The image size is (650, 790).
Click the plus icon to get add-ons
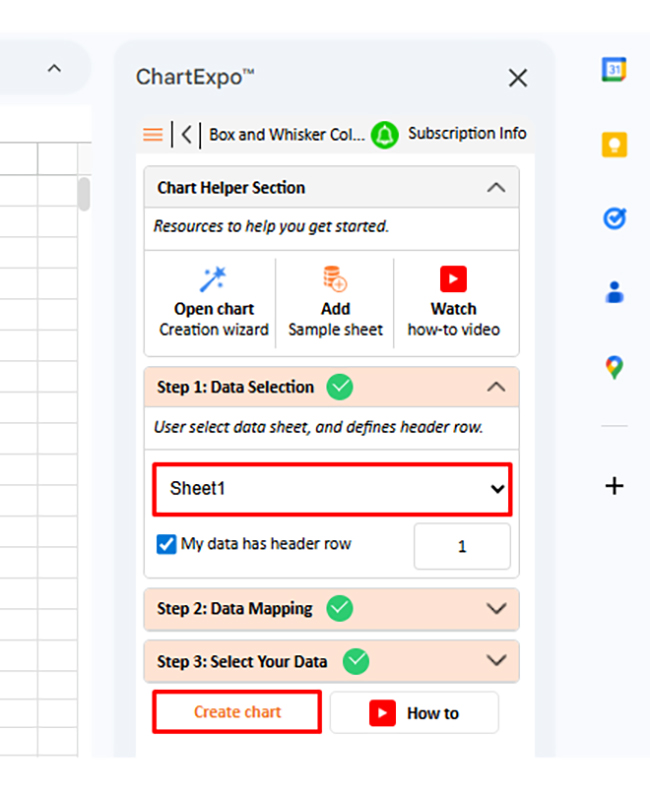tap(614, 486)
